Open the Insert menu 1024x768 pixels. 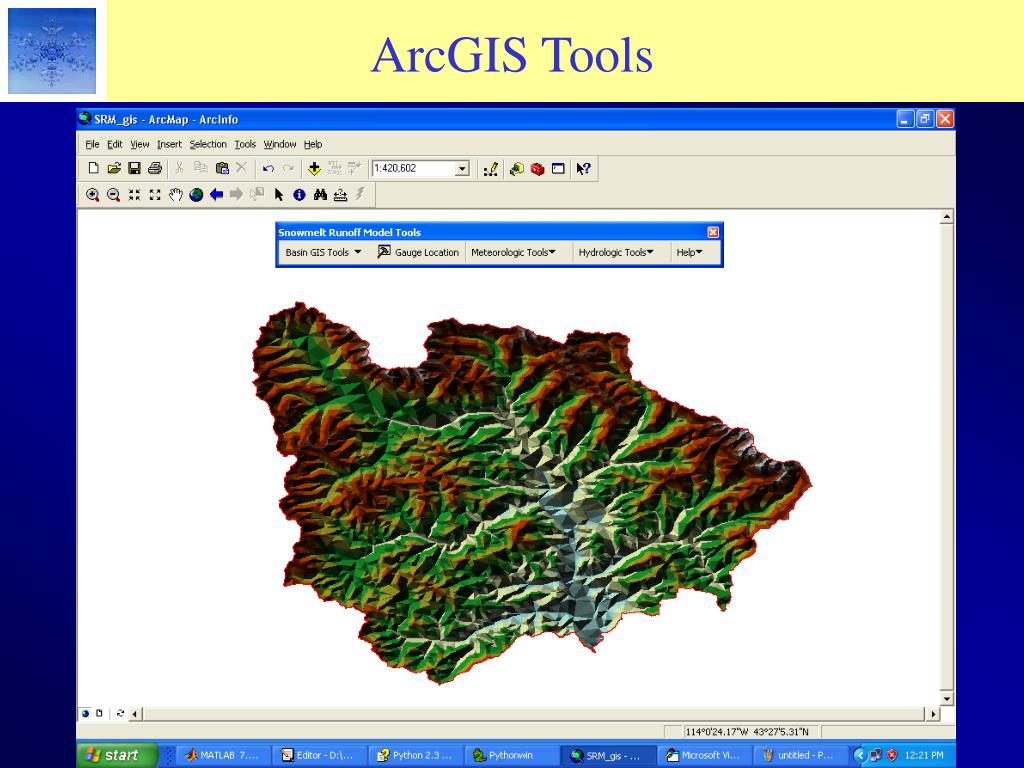point(169,144)
